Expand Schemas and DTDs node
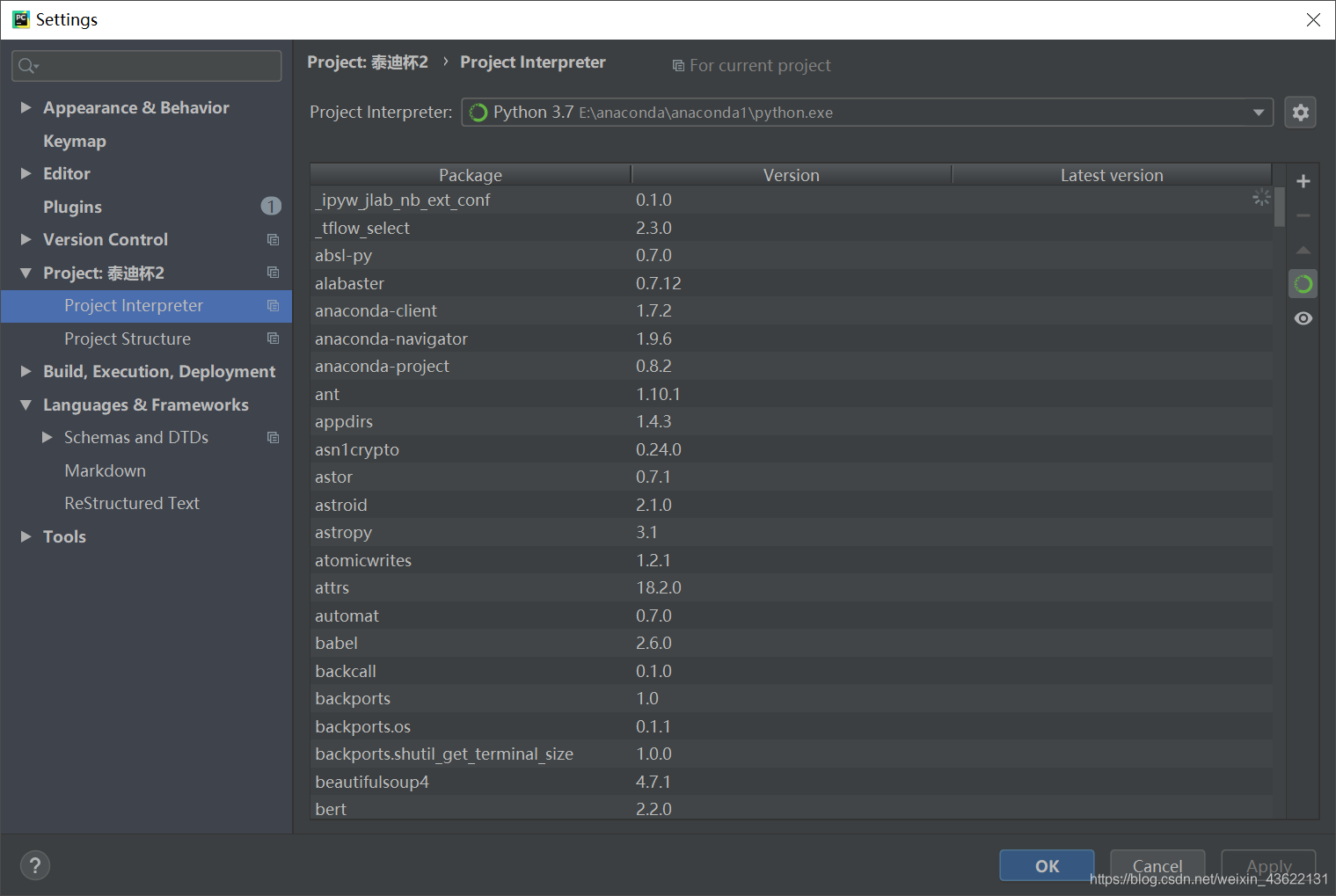 coord(47,437)
